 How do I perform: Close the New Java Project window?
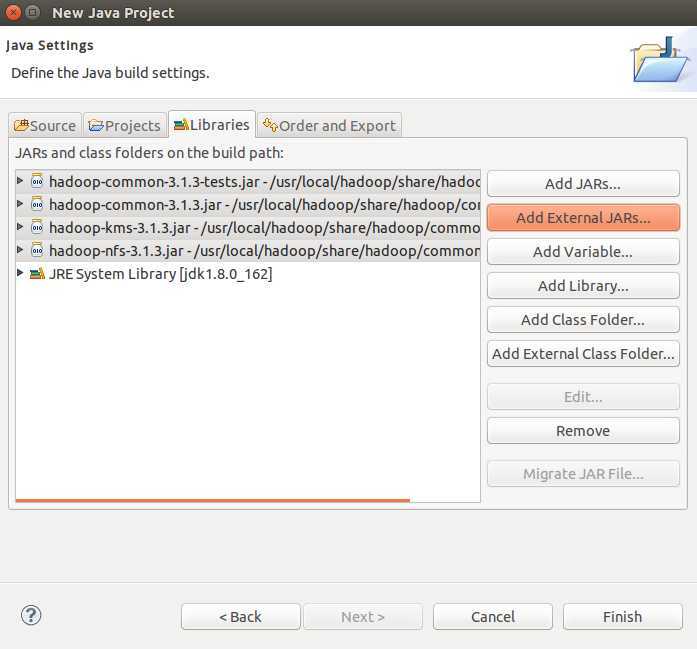13,12
